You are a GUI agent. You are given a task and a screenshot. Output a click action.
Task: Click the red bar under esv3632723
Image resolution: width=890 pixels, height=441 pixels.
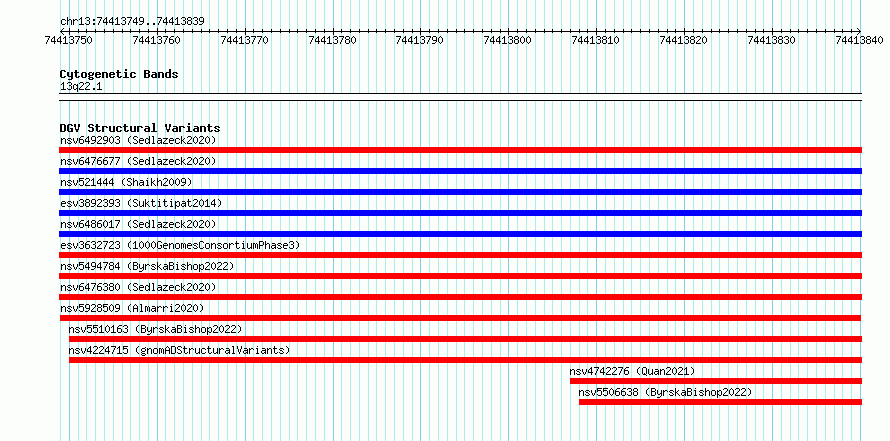(460, 255)
